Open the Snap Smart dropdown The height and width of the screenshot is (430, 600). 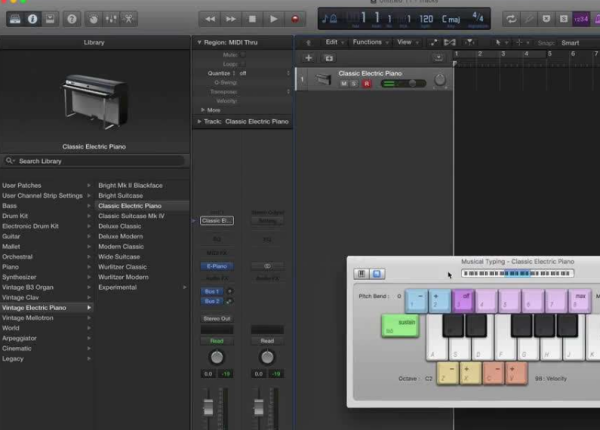point(570,43)
